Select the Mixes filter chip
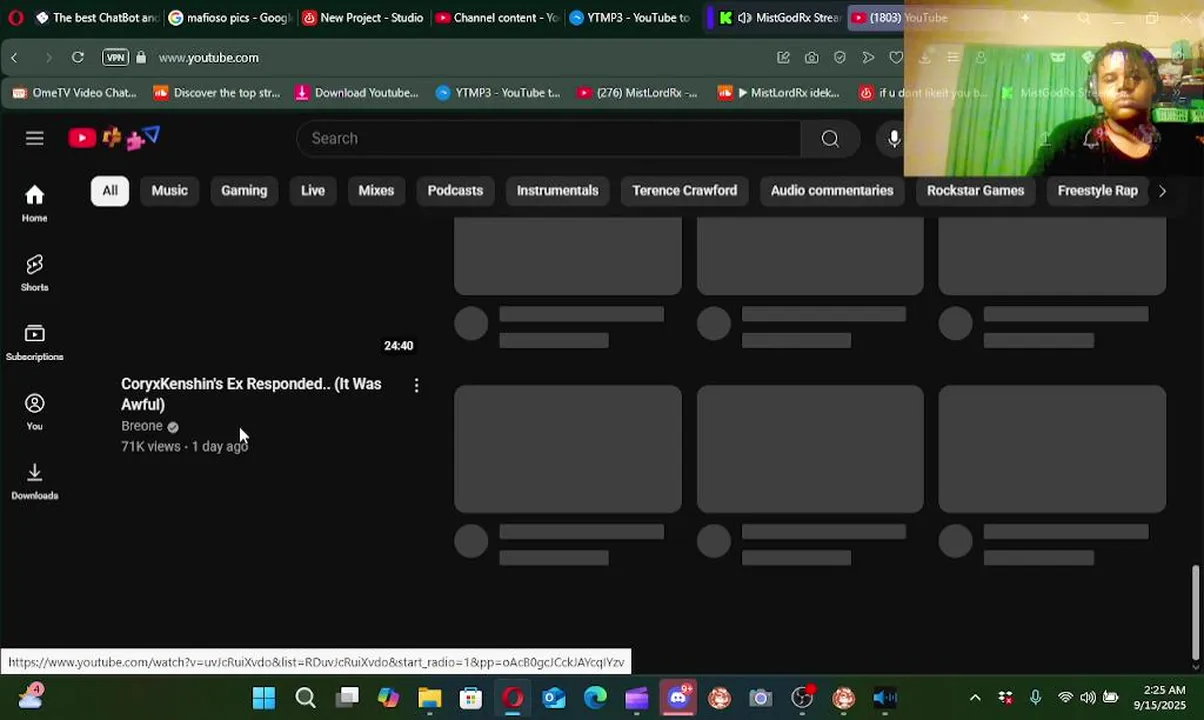This screenshot has width=1204, height=720. point(376,190)
